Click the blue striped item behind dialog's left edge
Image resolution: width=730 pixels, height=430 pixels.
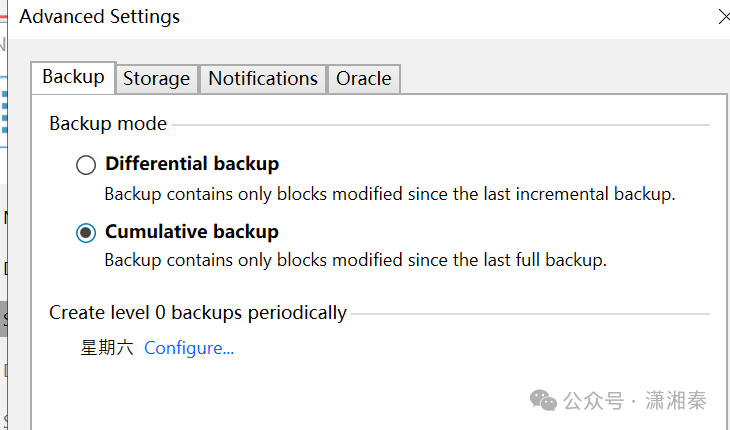point(3,112)
